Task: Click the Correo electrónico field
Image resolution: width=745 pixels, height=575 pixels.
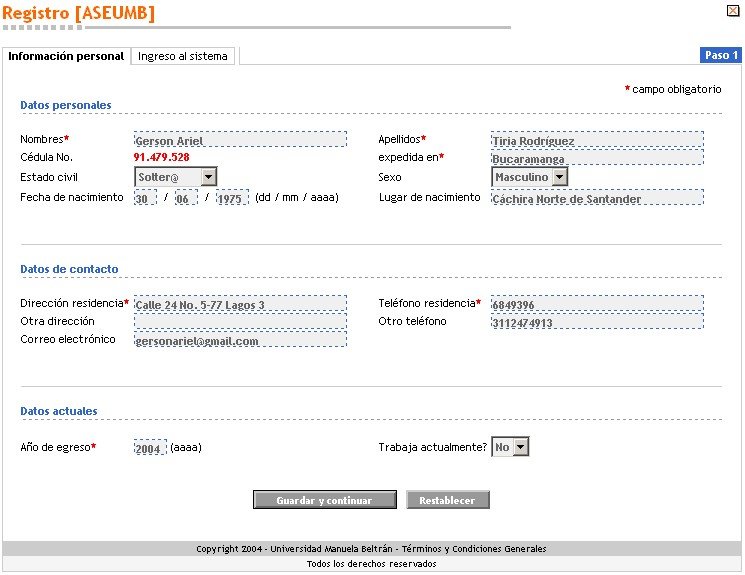Action: coord(240,340)
